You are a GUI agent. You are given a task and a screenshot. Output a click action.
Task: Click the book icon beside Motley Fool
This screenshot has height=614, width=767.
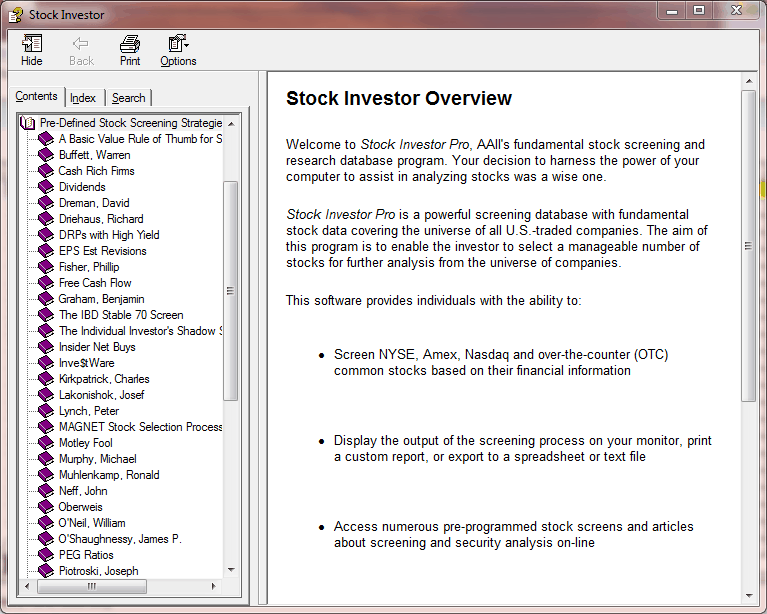pos(45,443)
